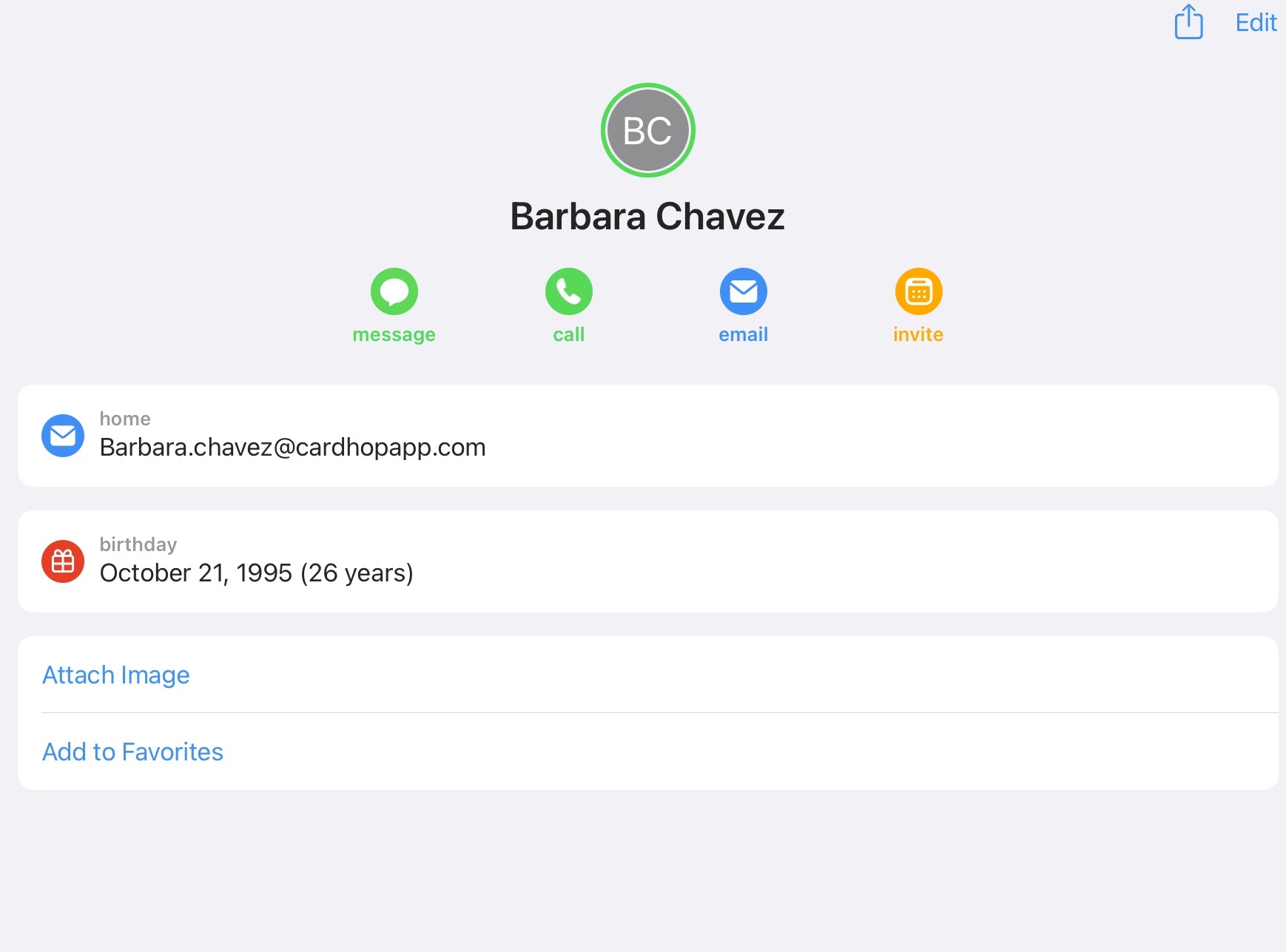Tap the green call phone icon
This screenshot has width=1286, height=952.
point(569,291)
